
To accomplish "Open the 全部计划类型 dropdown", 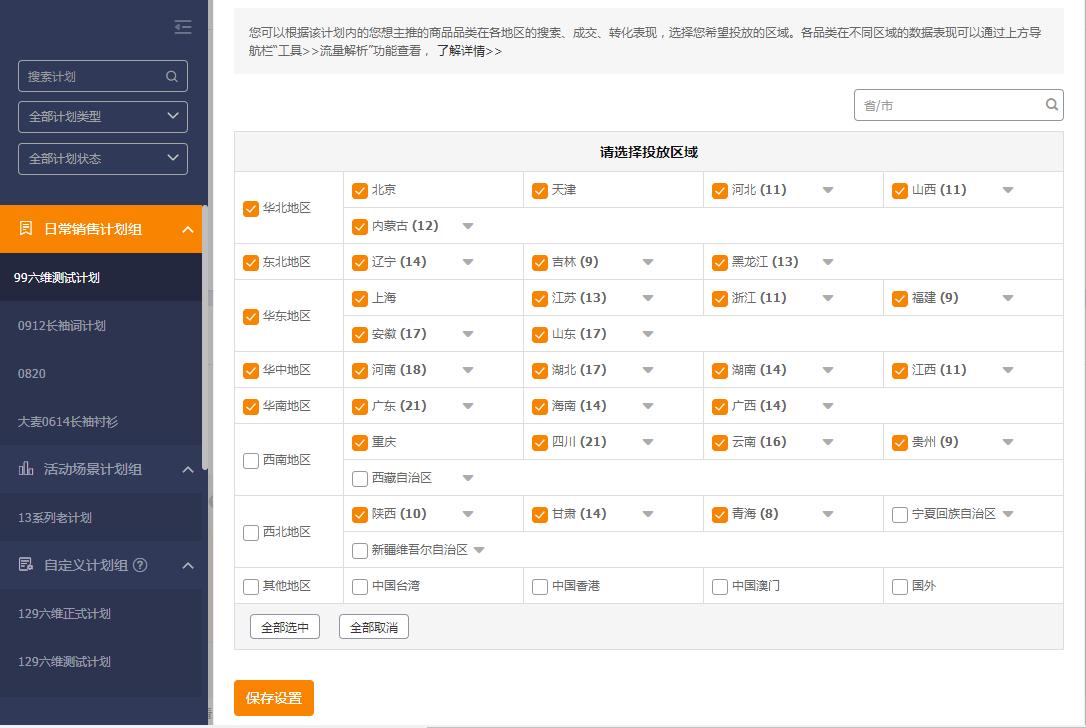I will (x=102, y=117).
